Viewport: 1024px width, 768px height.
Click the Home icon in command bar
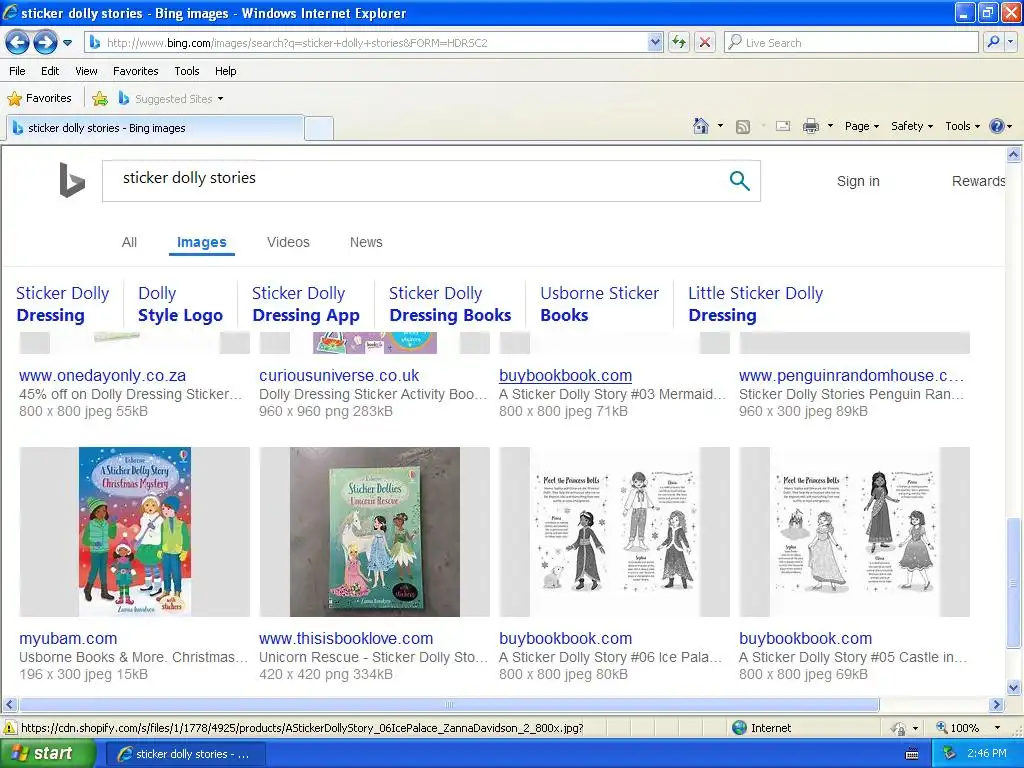701,126
